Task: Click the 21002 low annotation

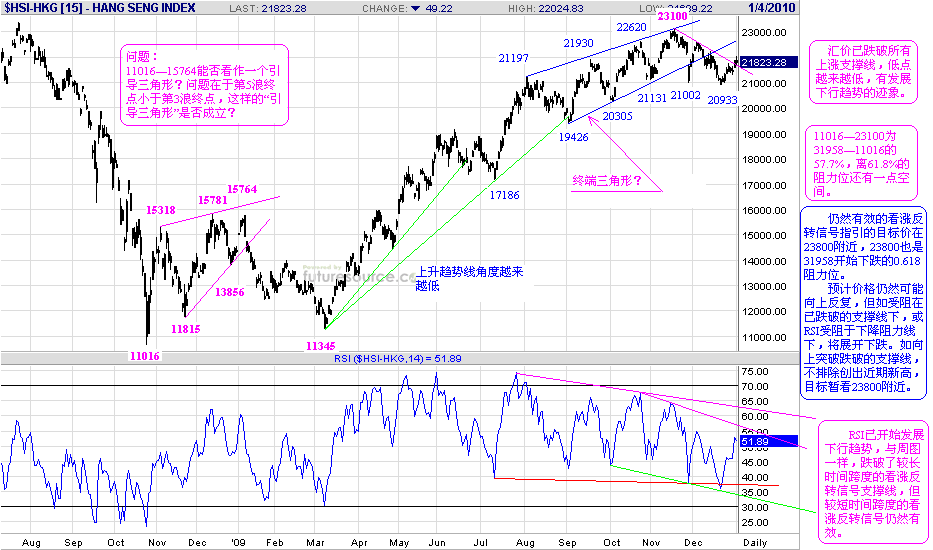Action: [685, 95]
